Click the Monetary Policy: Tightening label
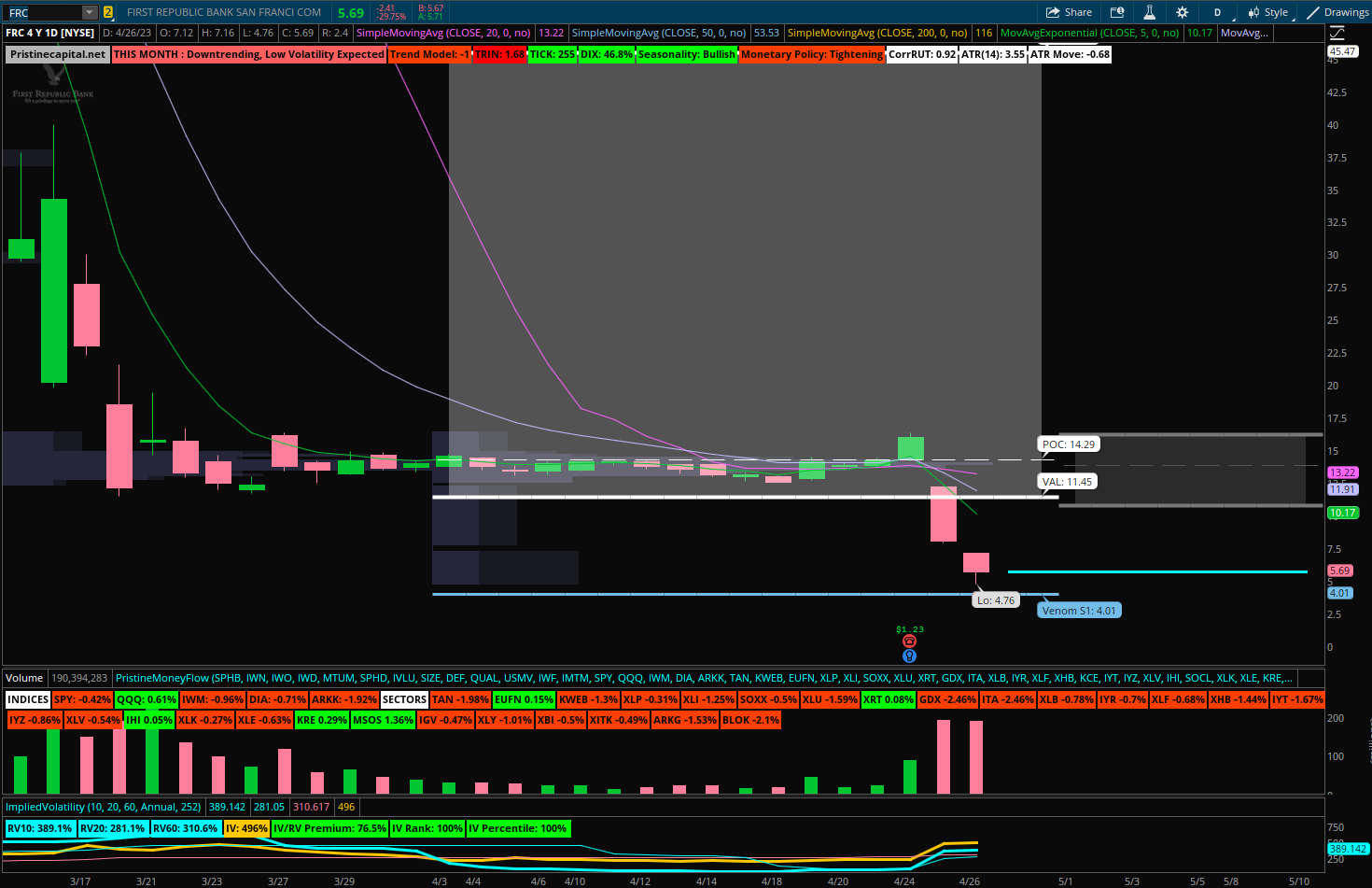The width and height of the screenshot is (1372, 888). point(812,54)
